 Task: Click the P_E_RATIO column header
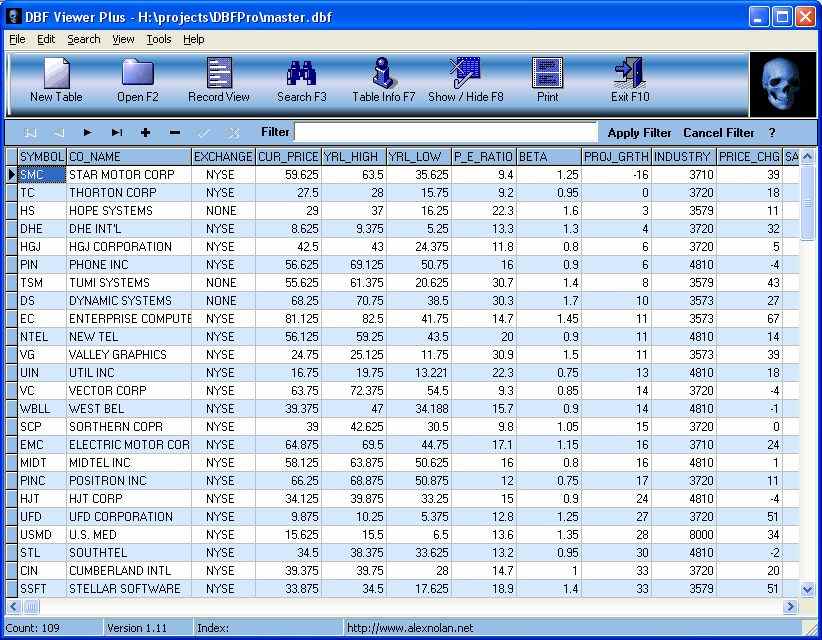pyautogui.click(x=484, y=157)
